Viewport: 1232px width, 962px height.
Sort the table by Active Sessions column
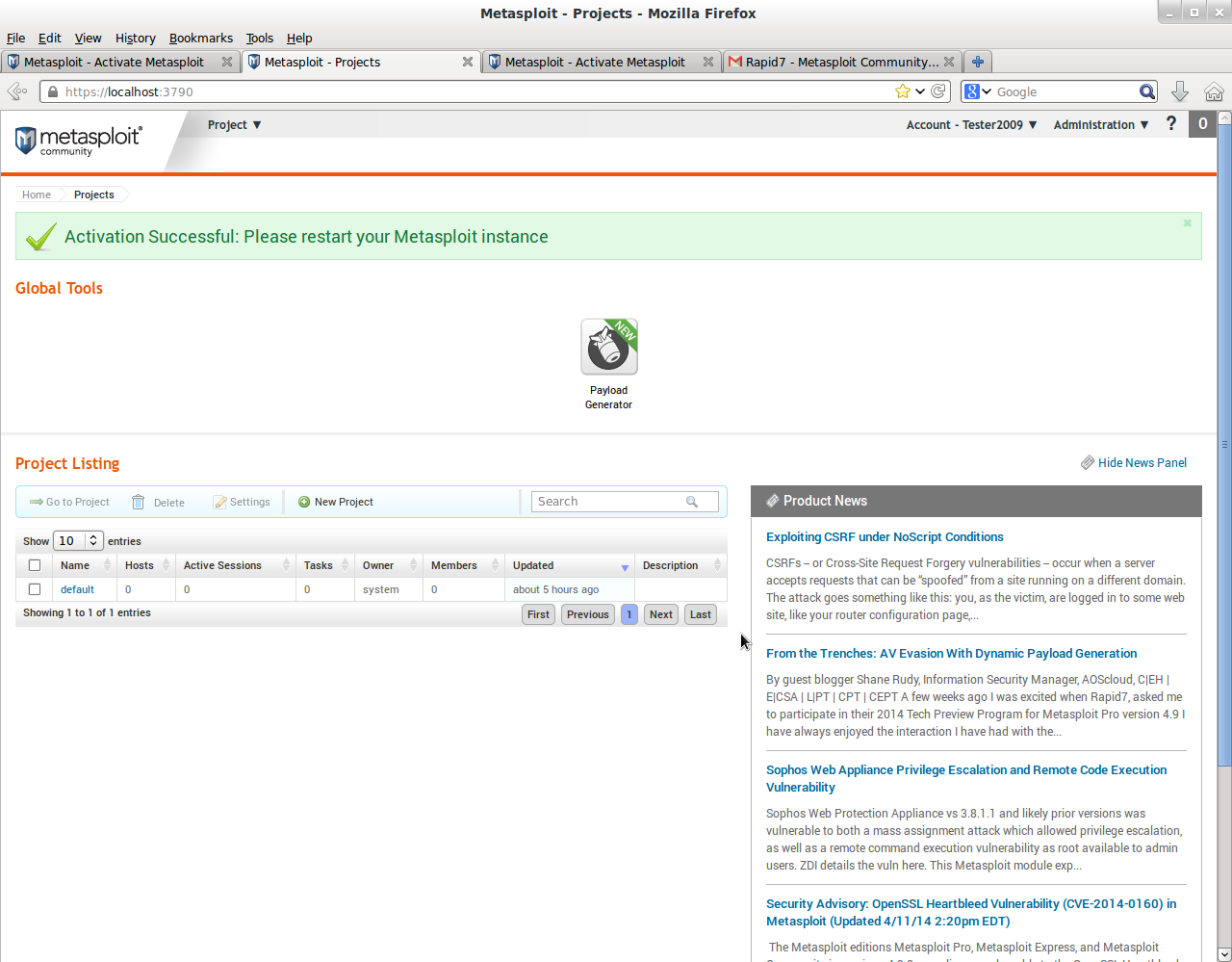[236, 565]
